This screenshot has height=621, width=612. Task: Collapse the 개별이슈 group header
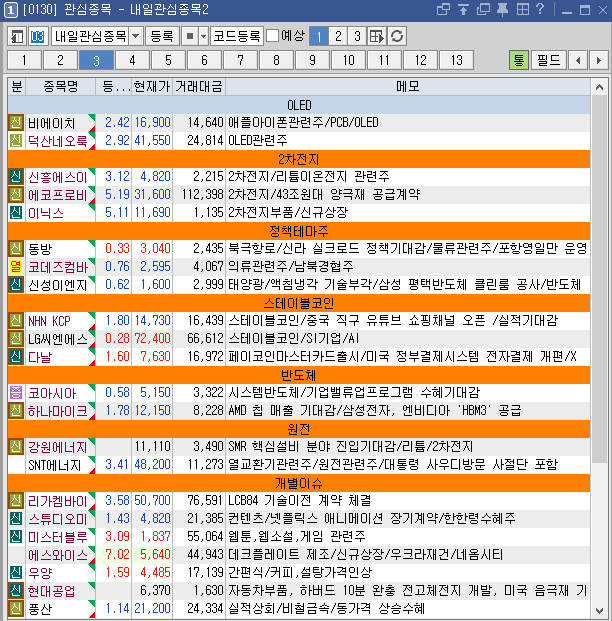(299, 483)
